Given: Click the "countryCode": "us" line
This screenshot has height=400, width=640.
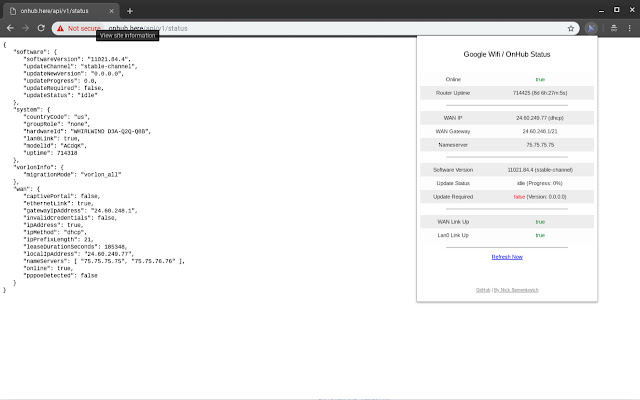Looking at the screenshot, I should click(x=56, y=117).
